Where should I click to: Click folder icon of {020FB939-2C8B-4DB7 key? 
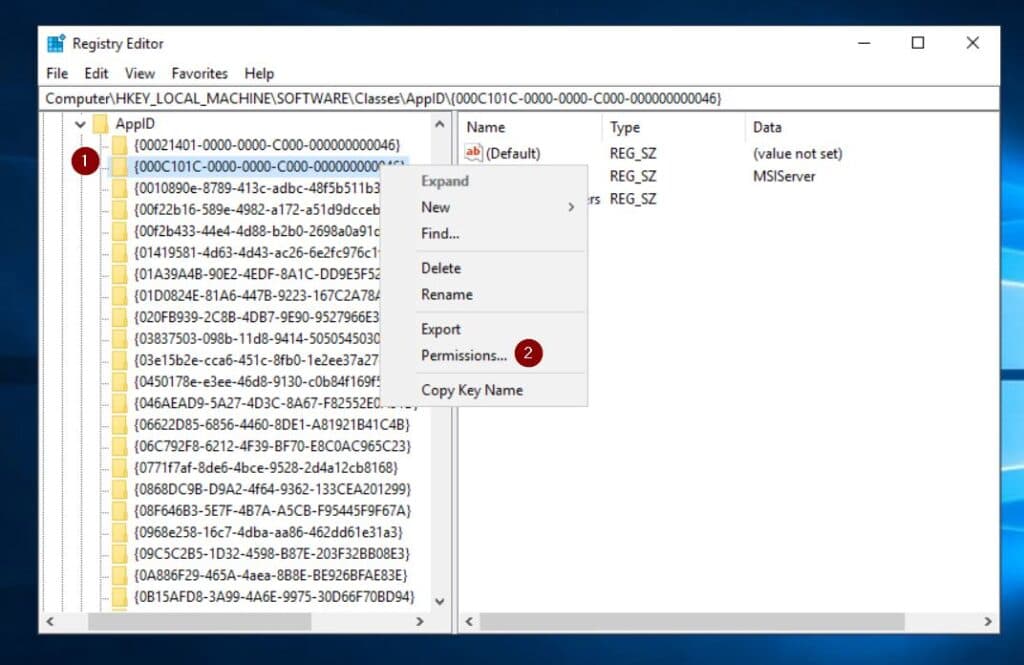point(120,317)
